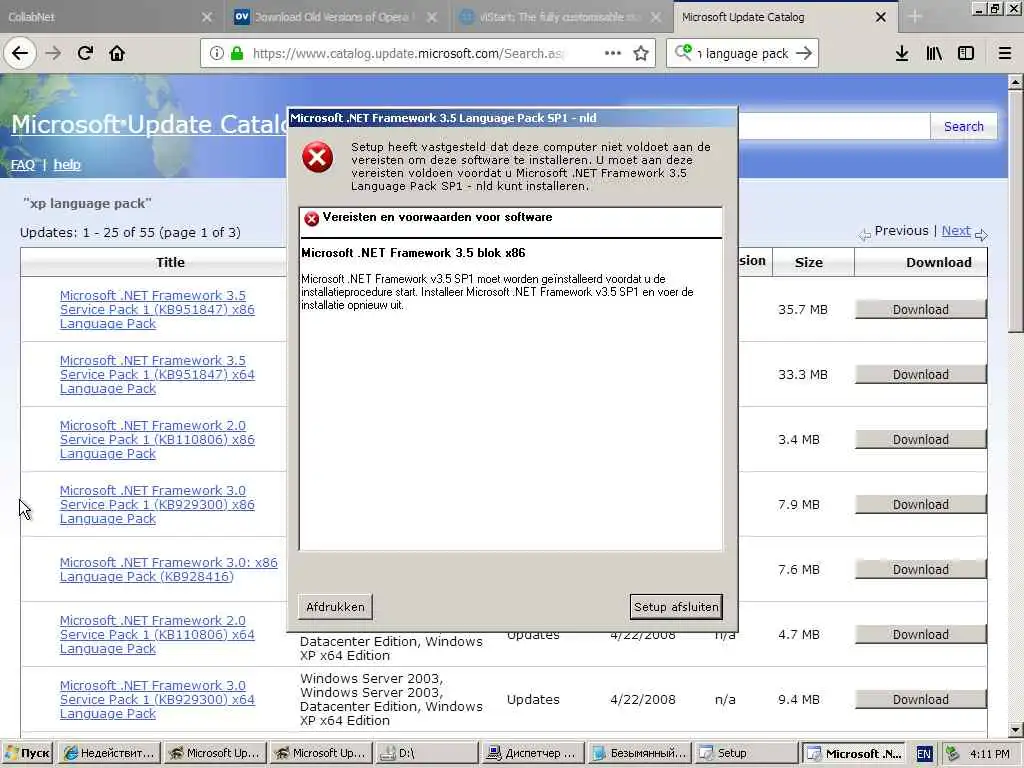Go to Next results page

pyautogui.click(x=956, y=231)
